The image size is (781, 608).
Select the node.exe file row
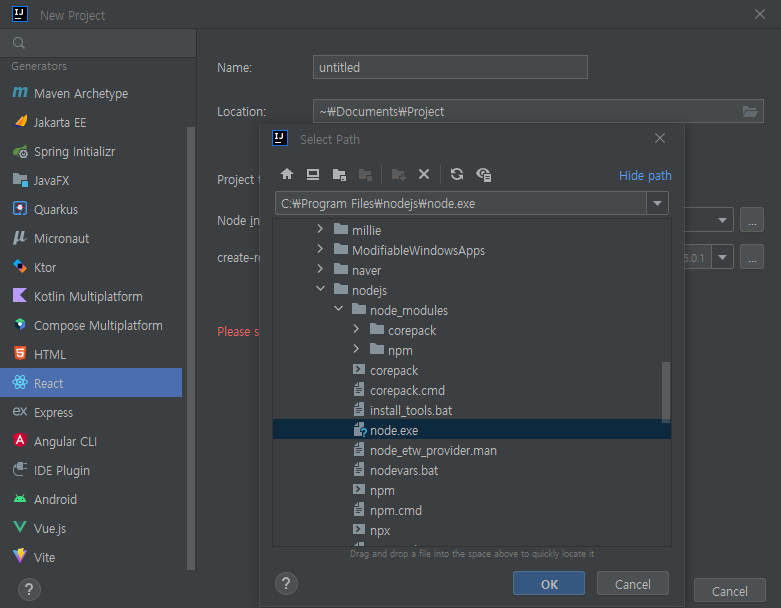(472, 430)
